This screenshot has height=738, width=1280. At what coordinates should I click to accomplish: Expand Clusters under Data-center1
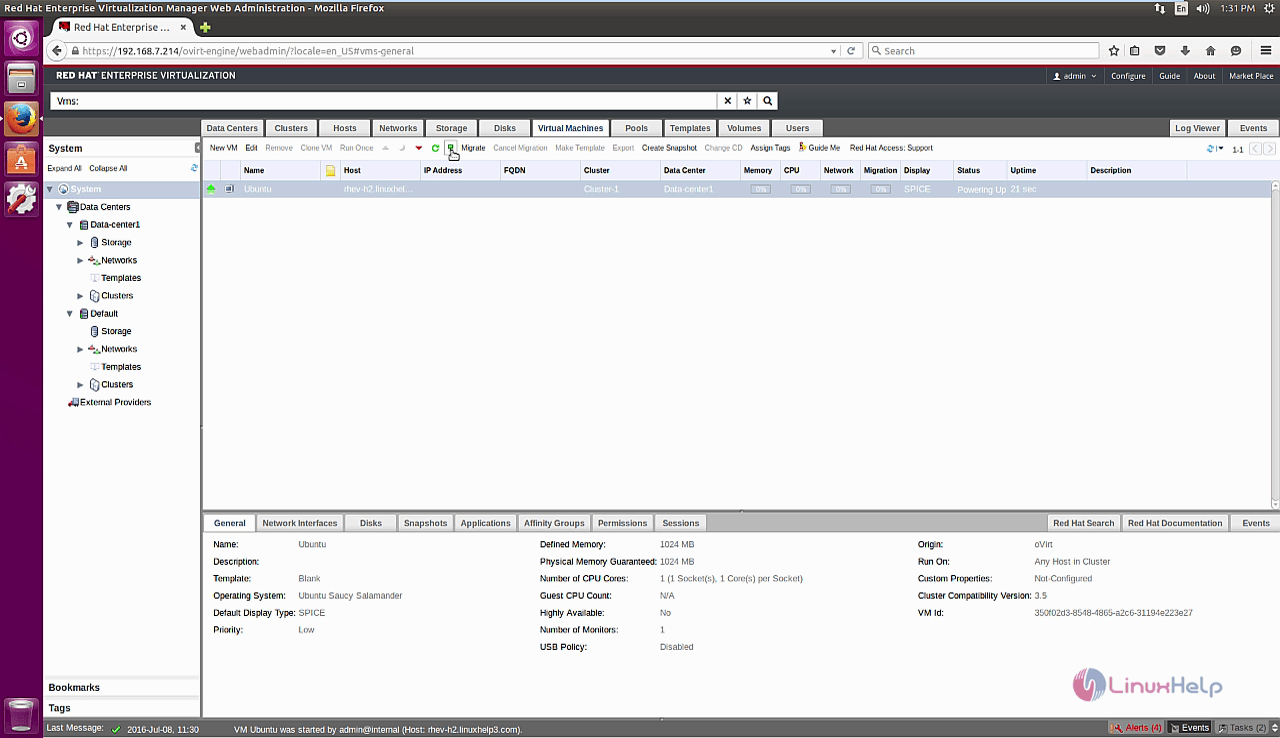pos(81,296)
